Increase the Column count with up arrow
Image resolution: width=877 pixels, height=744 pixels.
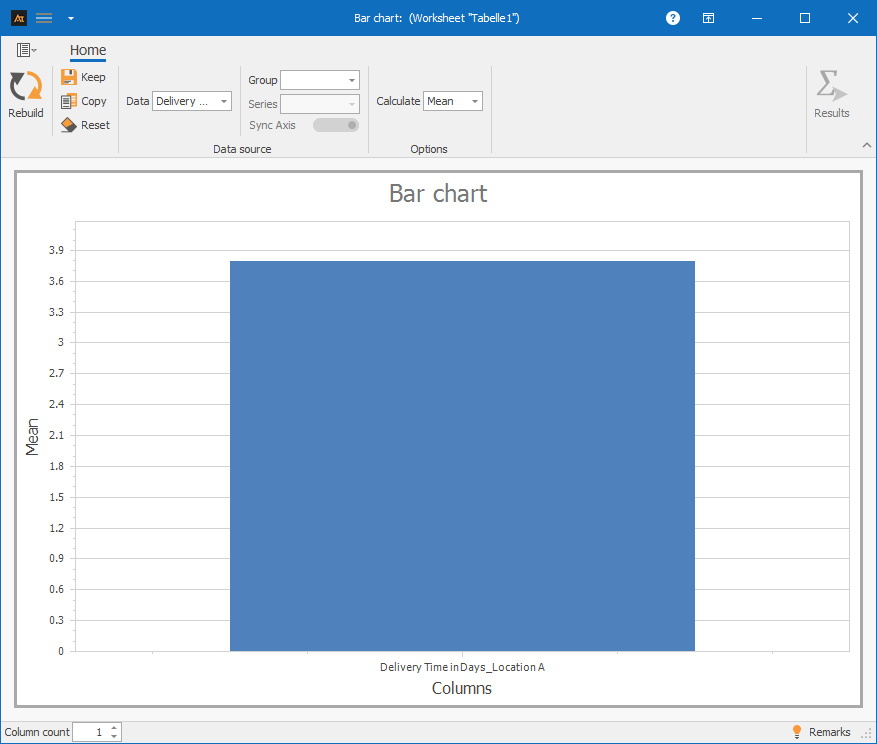[x=114, y=728]
